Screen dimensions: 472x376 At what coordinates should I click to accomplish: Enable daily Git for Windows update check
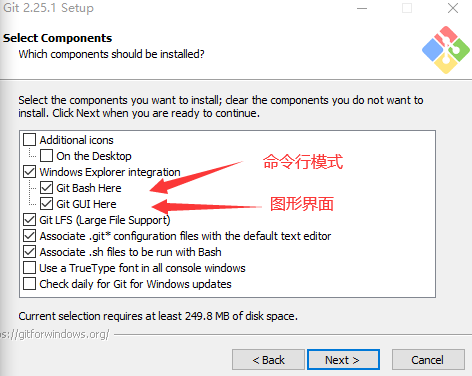[x=29, y=284]
